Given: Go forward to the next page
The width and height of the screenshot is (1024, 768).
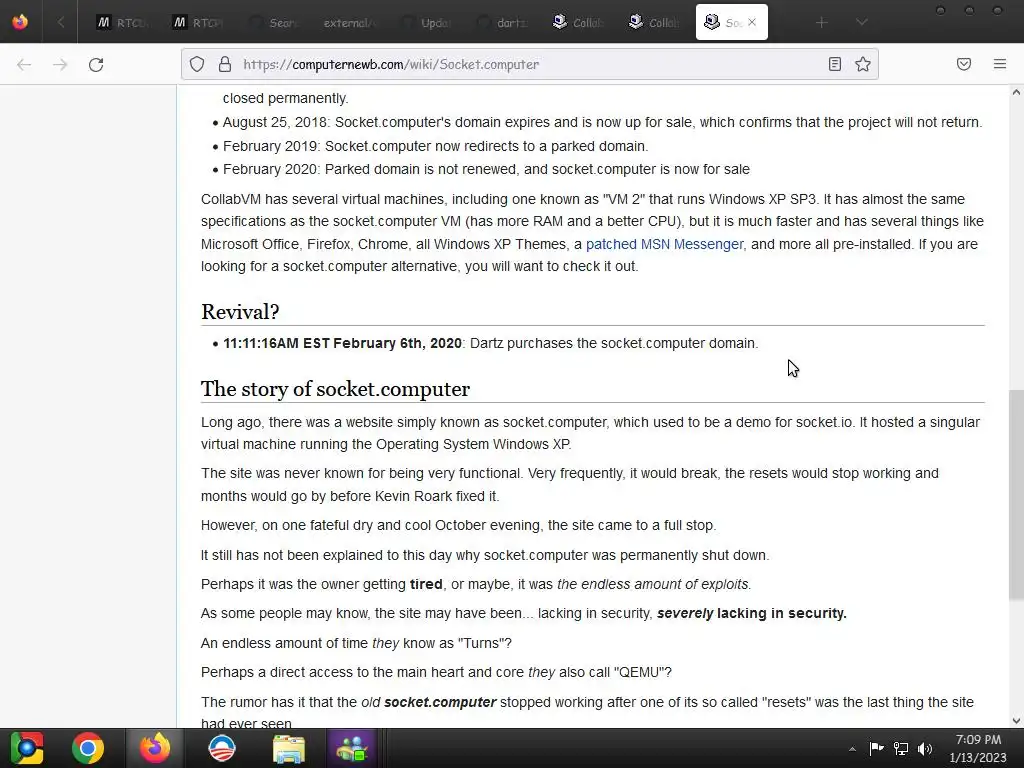Looking at the screenshot, I should click(60, 64).
